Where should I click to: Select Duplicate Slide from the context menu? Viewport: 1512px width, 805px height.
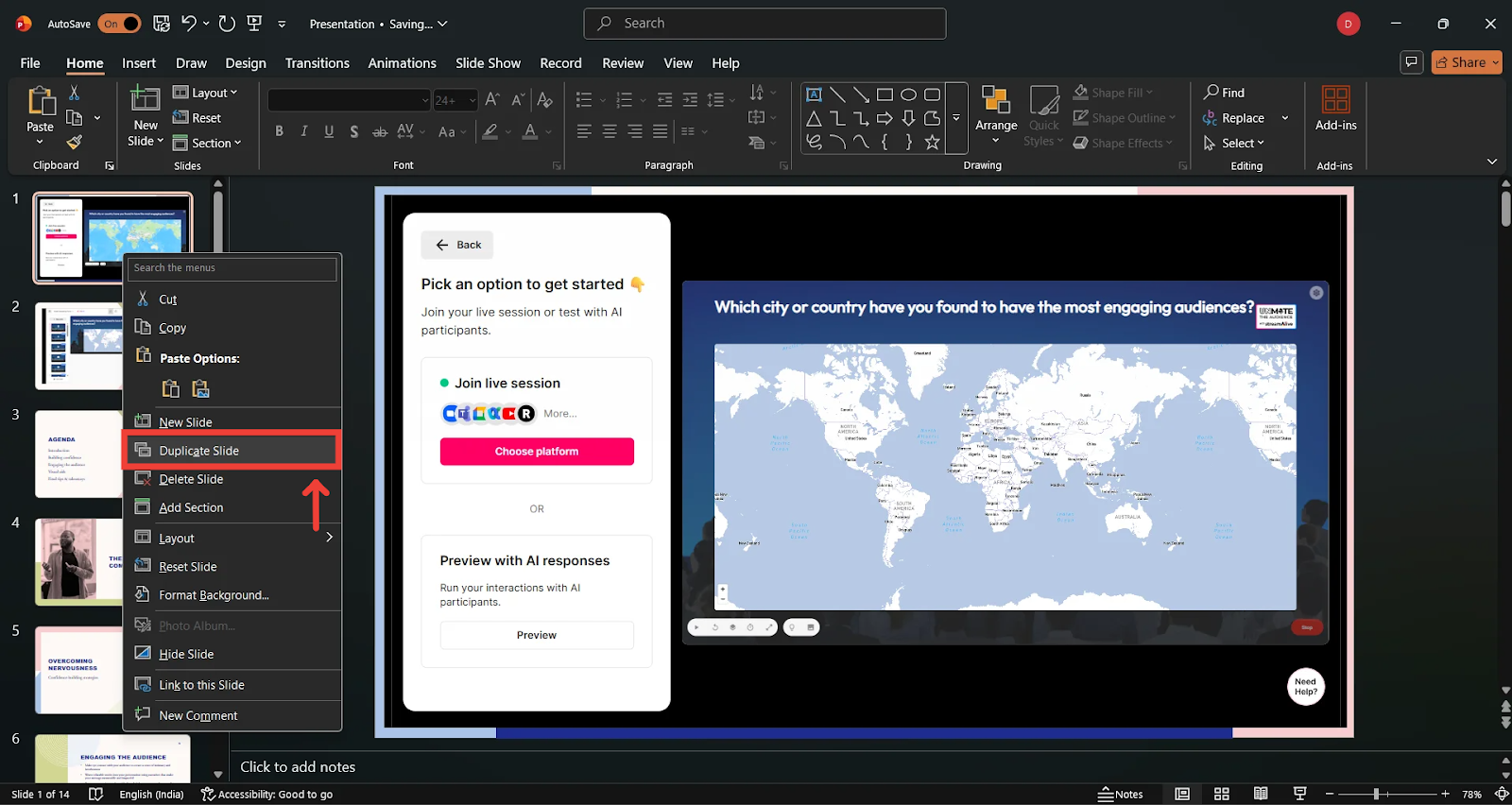pos(232,451)
